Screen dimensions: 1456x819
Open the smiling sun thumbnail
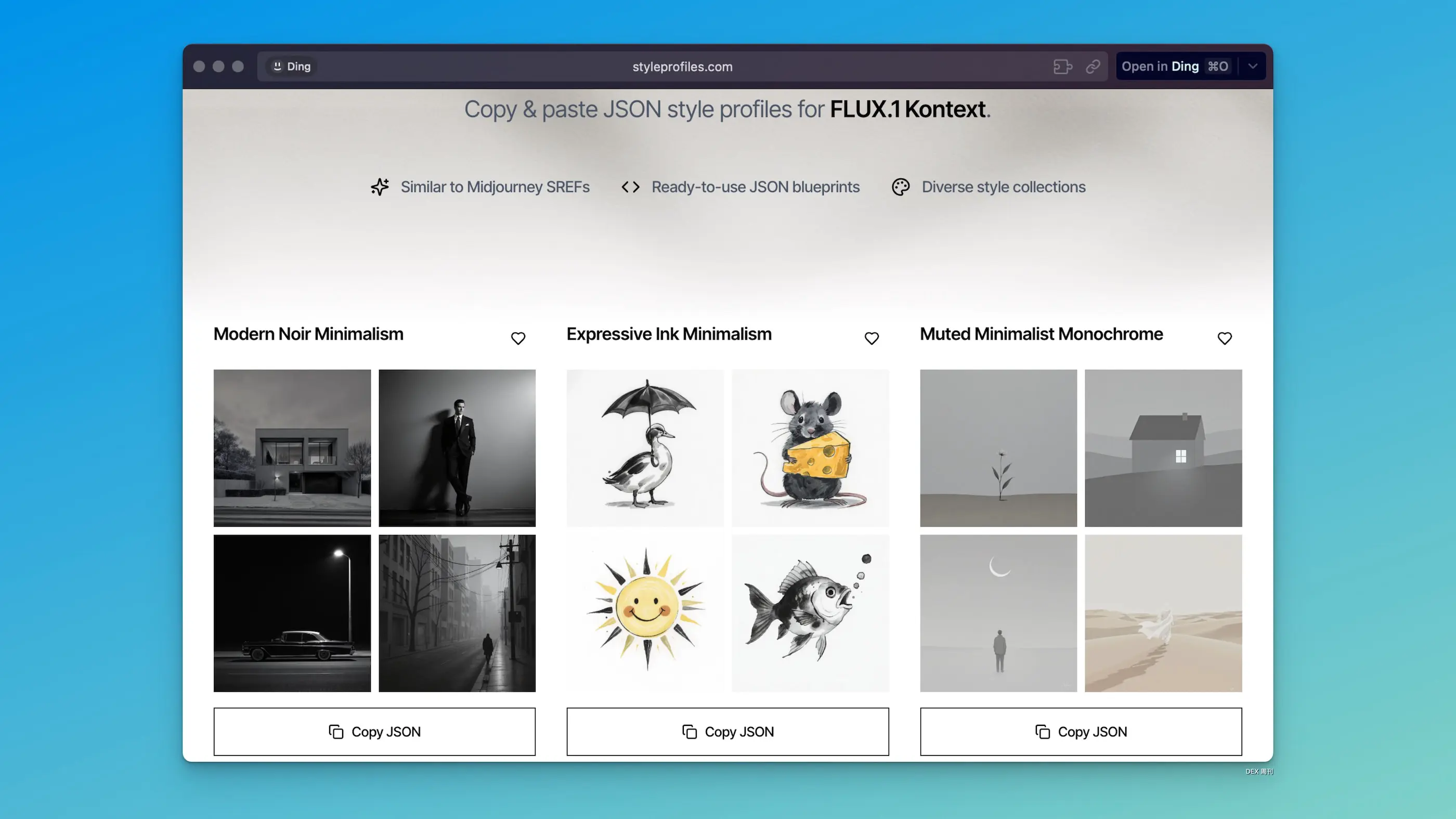click(645, 613)
